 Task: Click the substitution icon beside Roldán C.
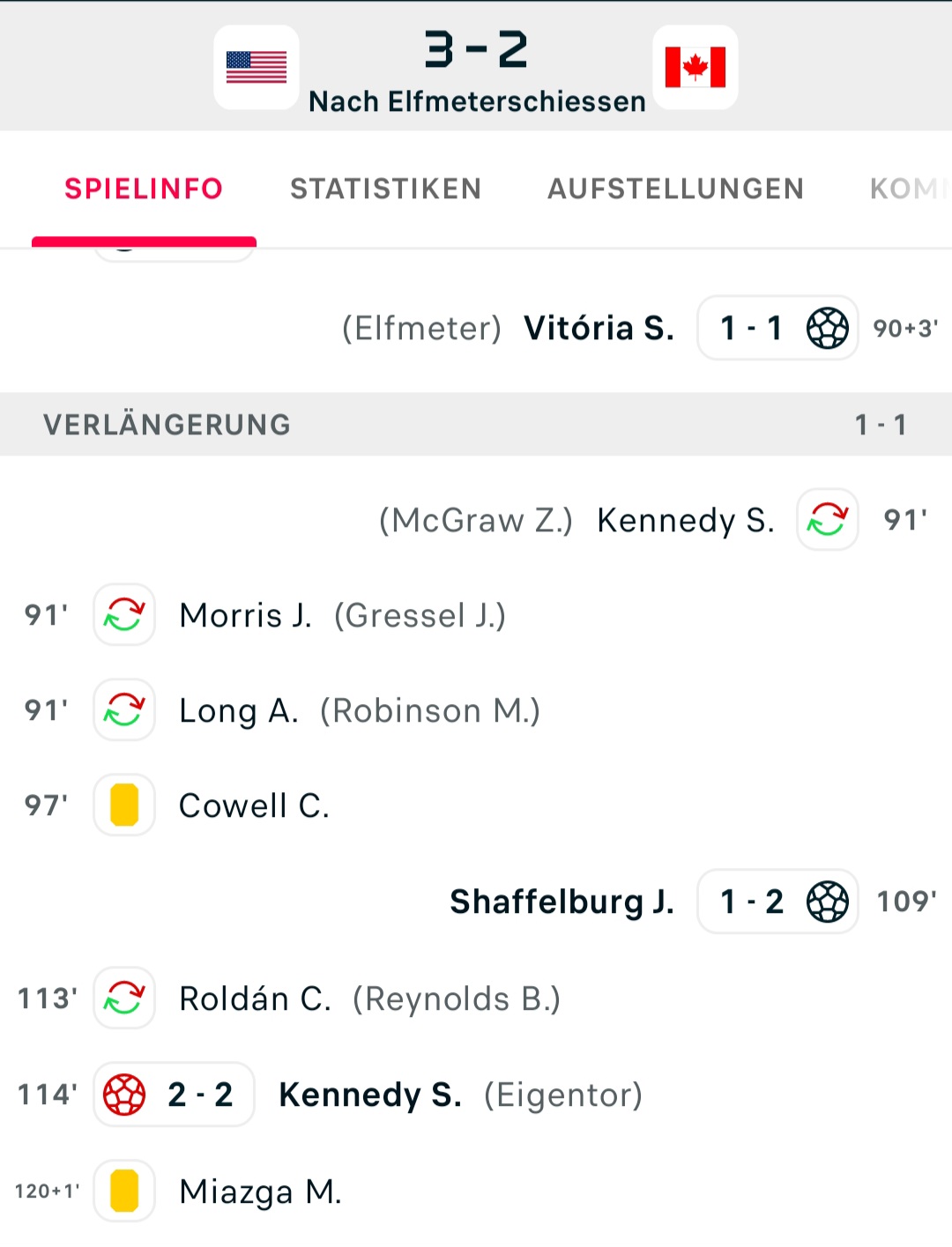click(x=124, y=998)
